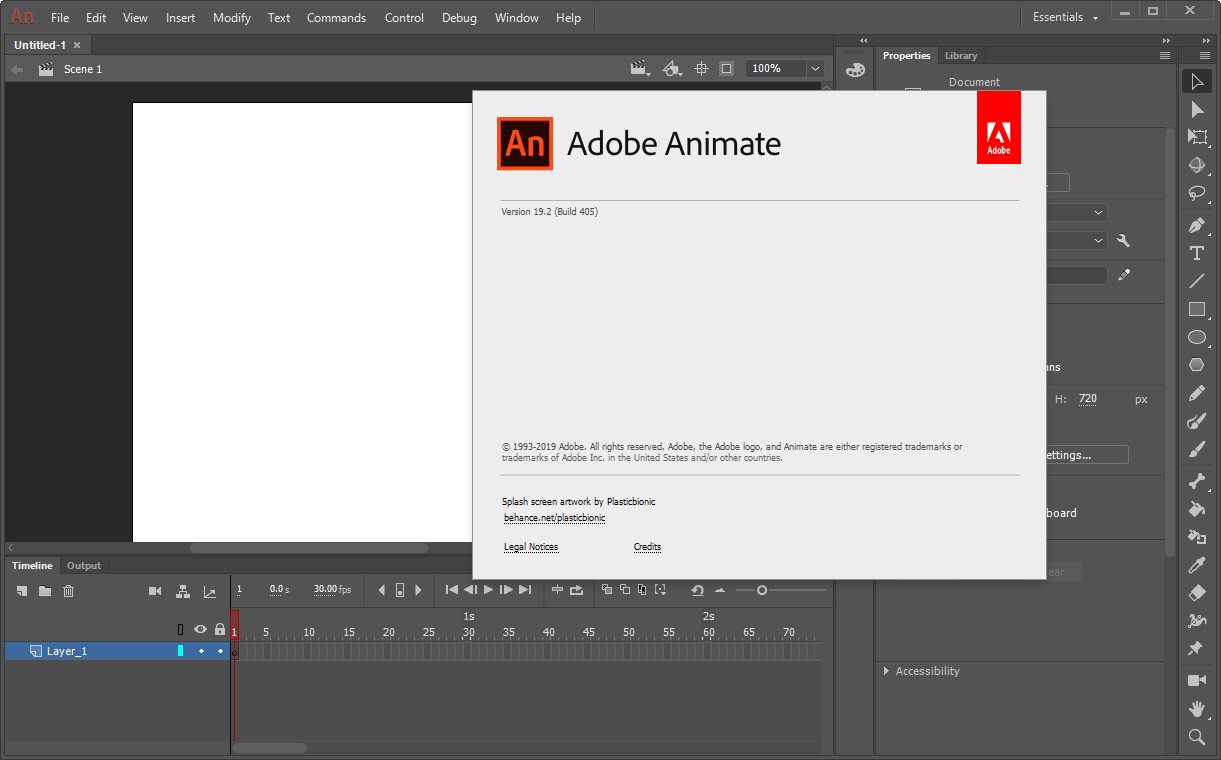Select the Text tool

click(1197, 253)
